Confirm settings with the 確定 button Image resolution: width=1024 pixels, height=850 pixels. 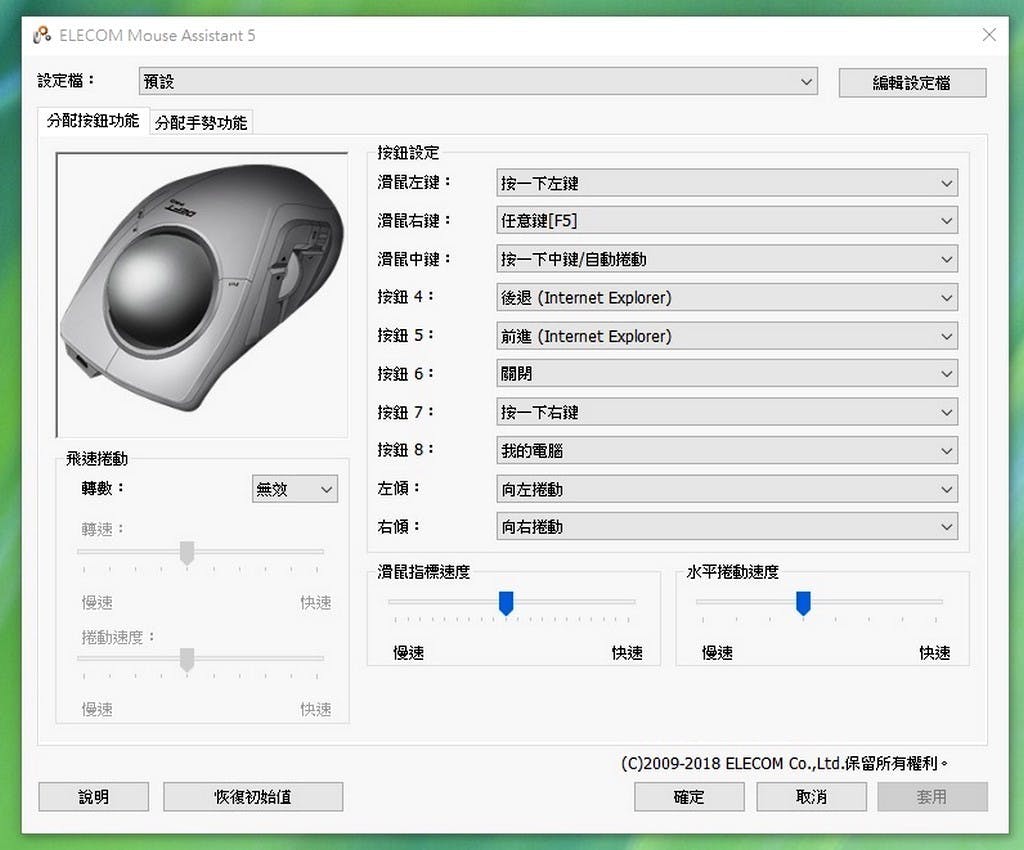[689, 797]
